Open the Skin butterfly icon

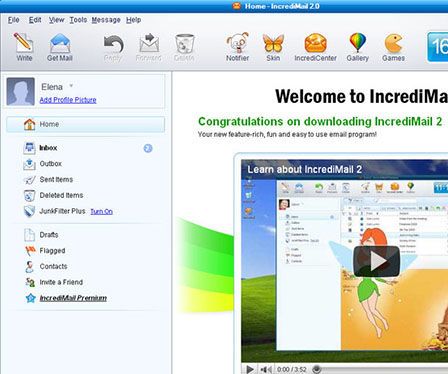[x=273, y=43]
